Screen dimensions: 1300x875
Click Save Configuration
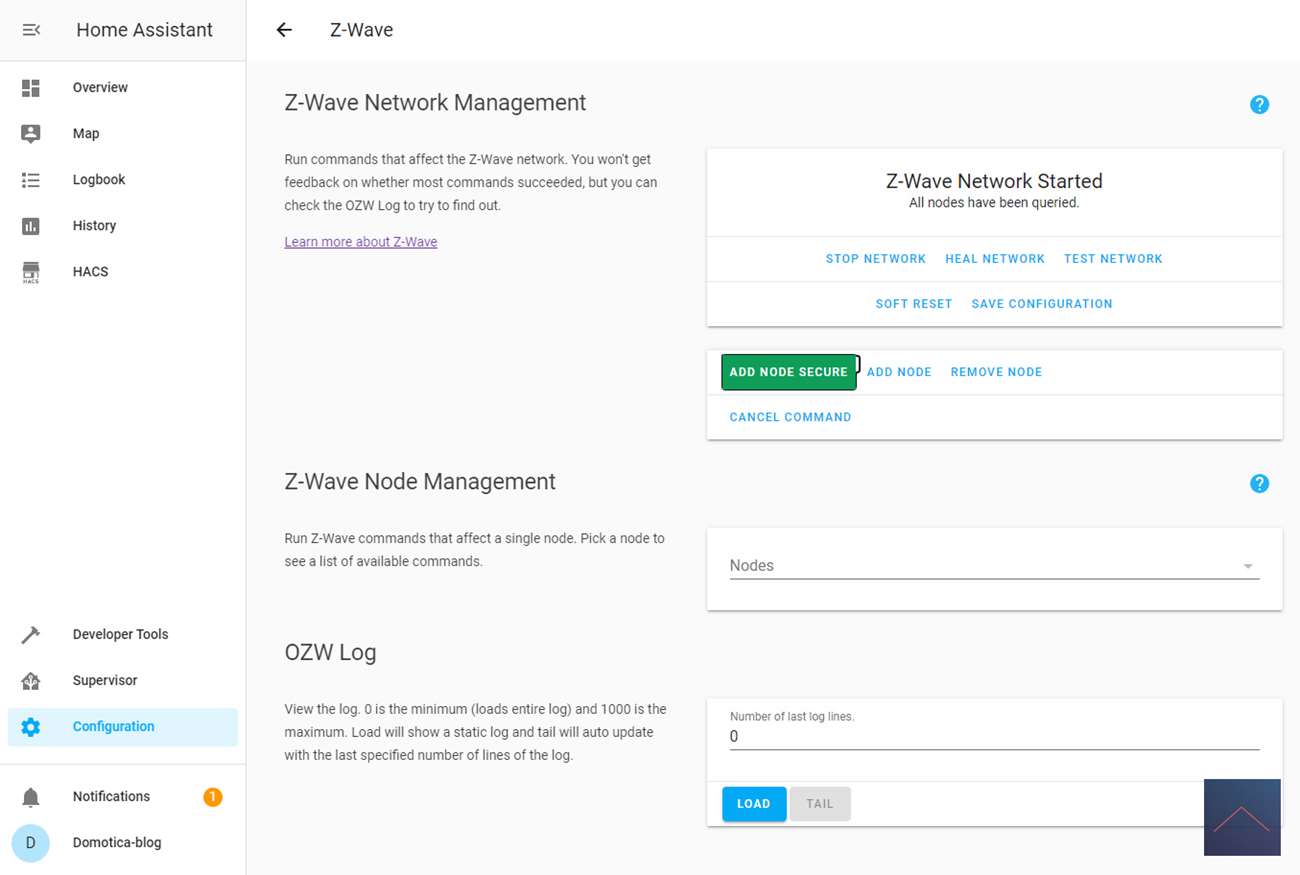[x=1041, y=304]
